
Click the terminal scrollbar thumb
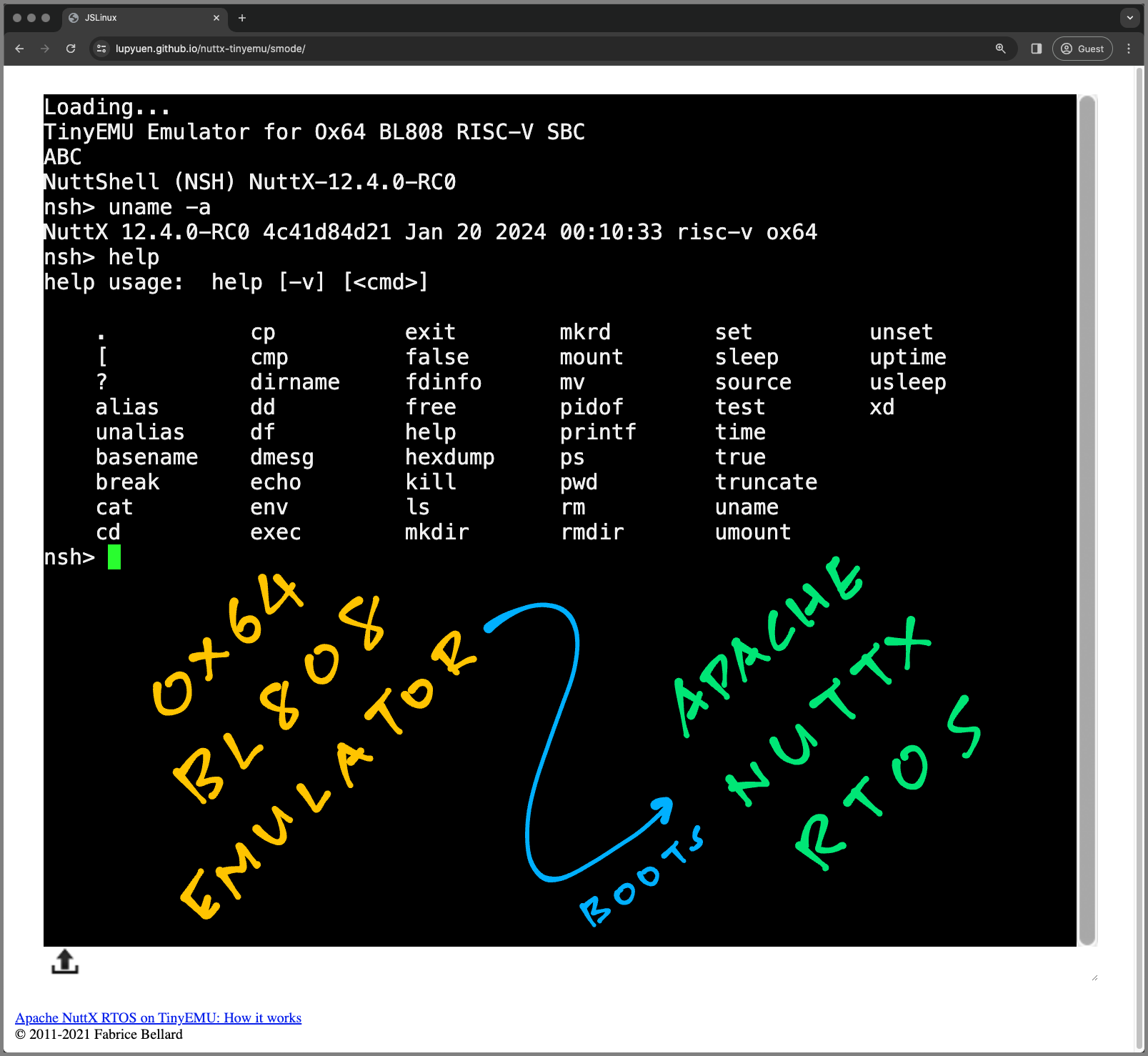pos(1087,520)
